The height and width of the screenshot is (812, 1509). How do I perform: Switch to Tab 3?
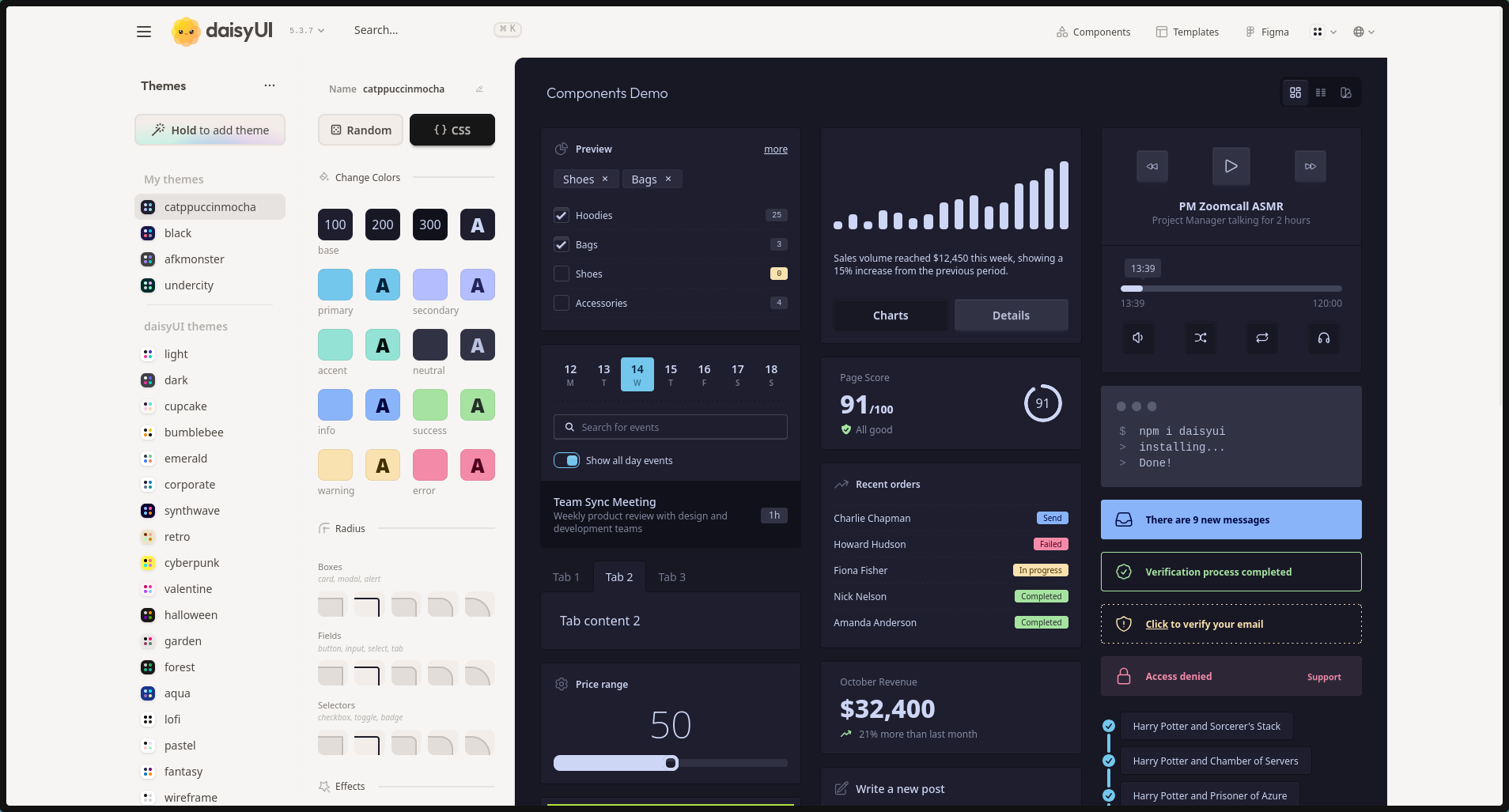[671, 576]
